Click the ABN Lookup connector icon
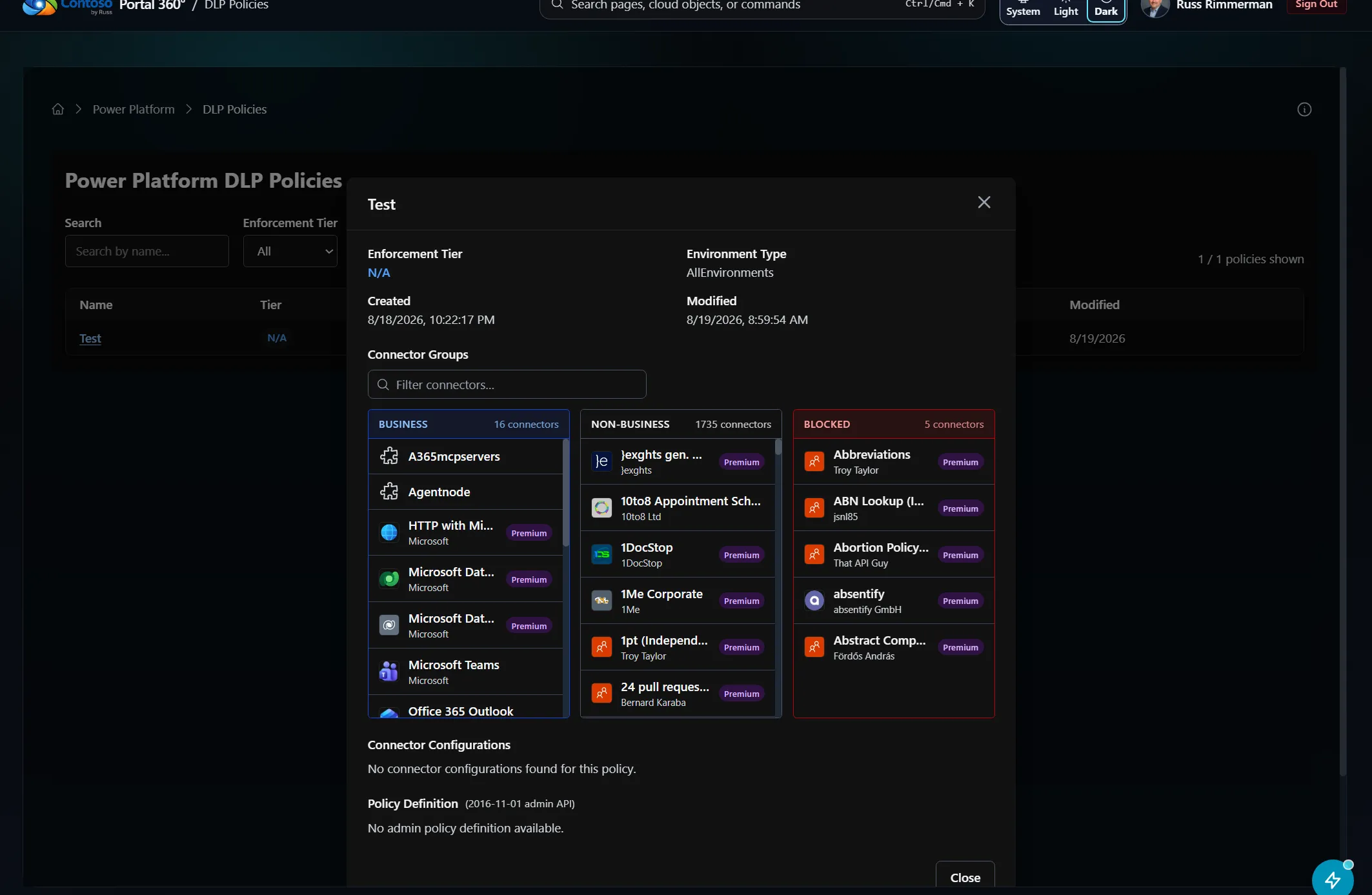The height and width of the screenshot is (895, 1372). point(814,508)
